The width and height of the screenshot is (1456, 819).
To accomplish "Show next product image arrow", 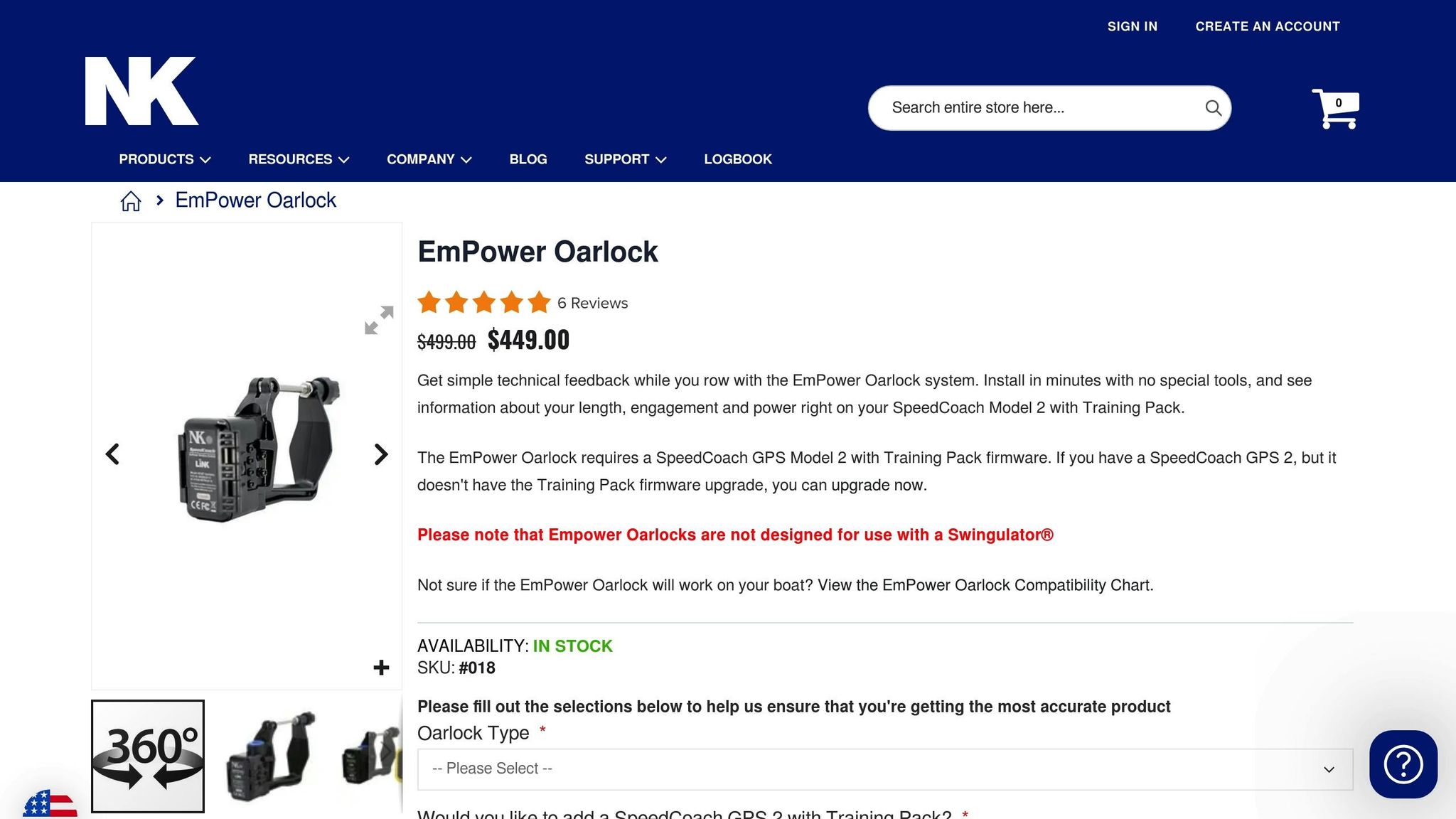I will [381, 454].
